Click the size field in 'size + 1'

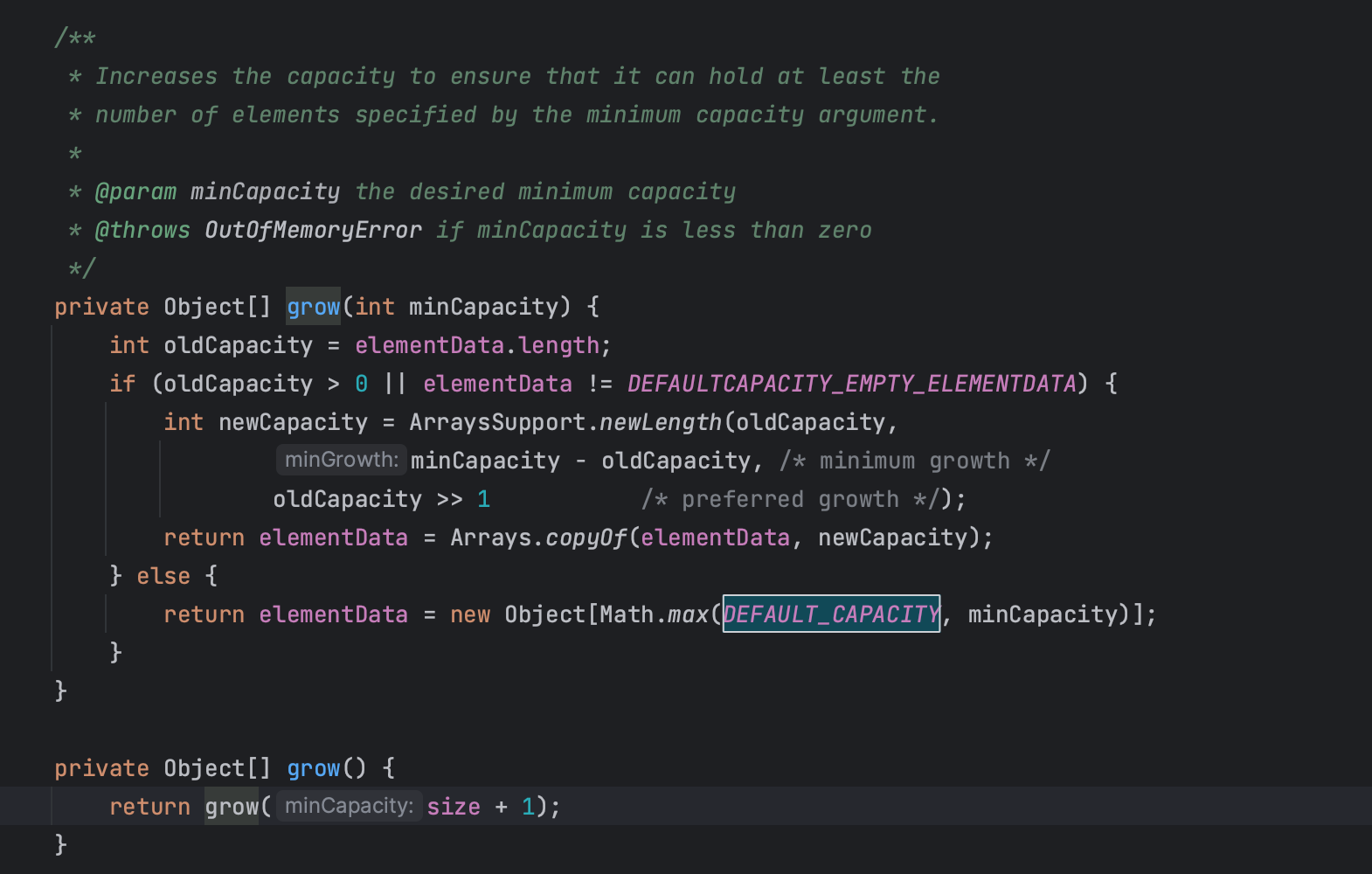(454, 807)
